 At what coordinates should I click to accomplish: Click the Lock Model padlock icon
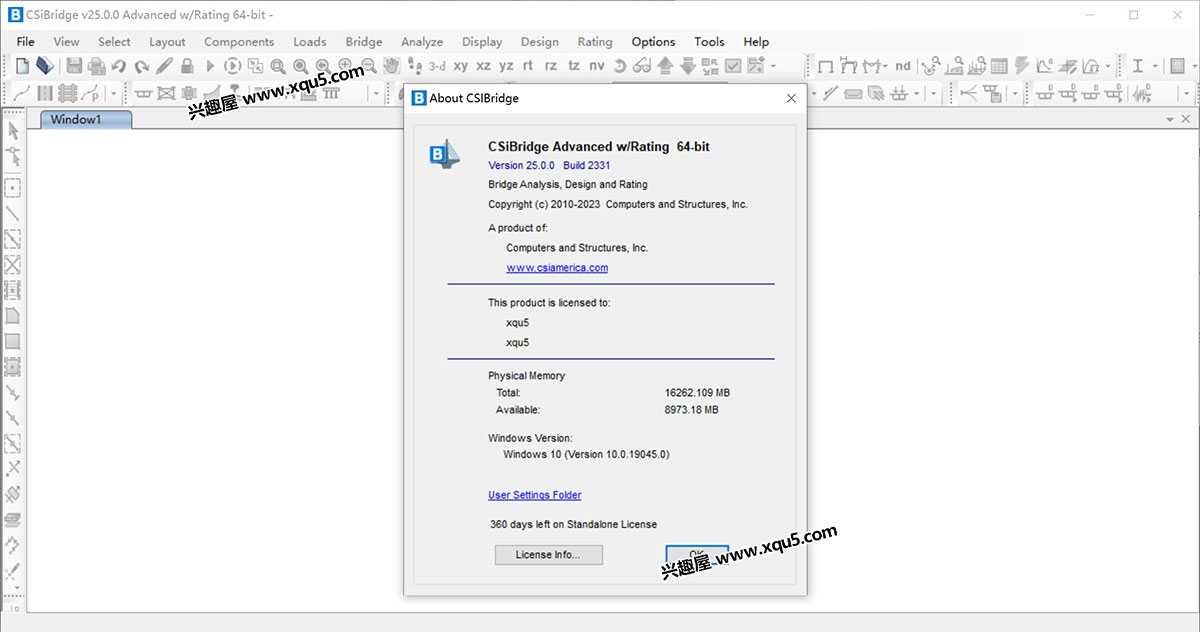tap(187, 66)
